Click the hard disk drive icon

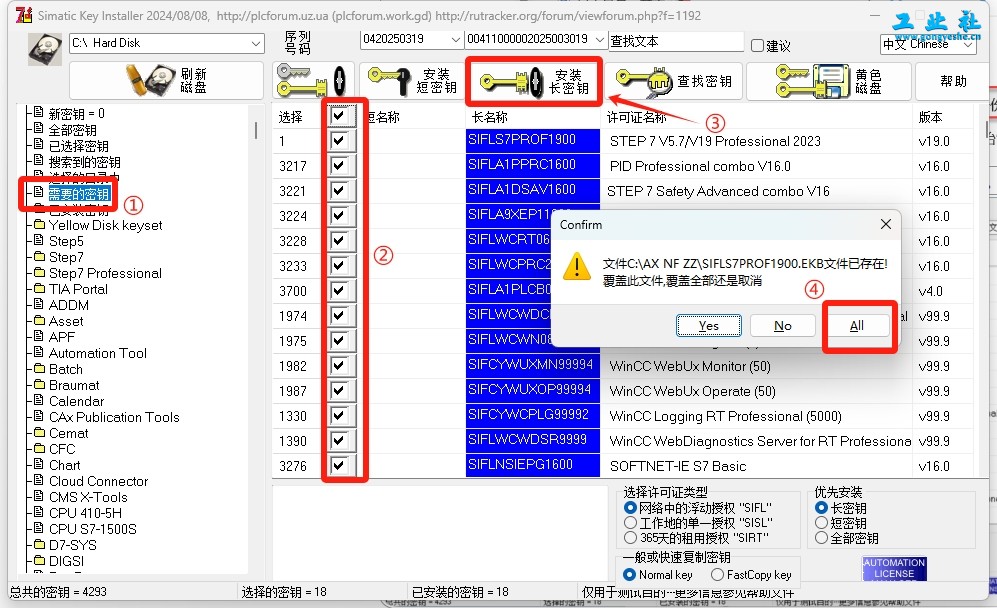coord(45,49)
